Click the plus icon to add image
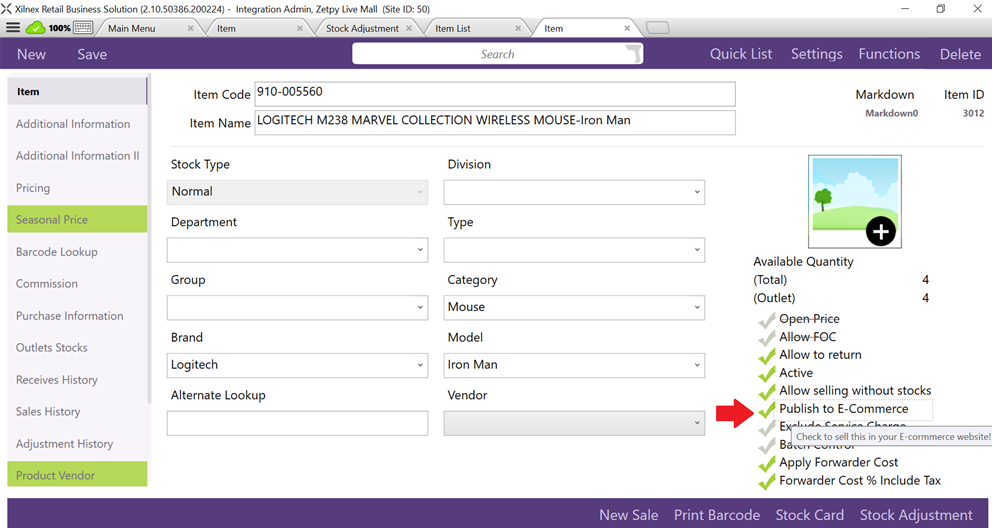The width and height of the screenshot is (992, 528). 880,232
